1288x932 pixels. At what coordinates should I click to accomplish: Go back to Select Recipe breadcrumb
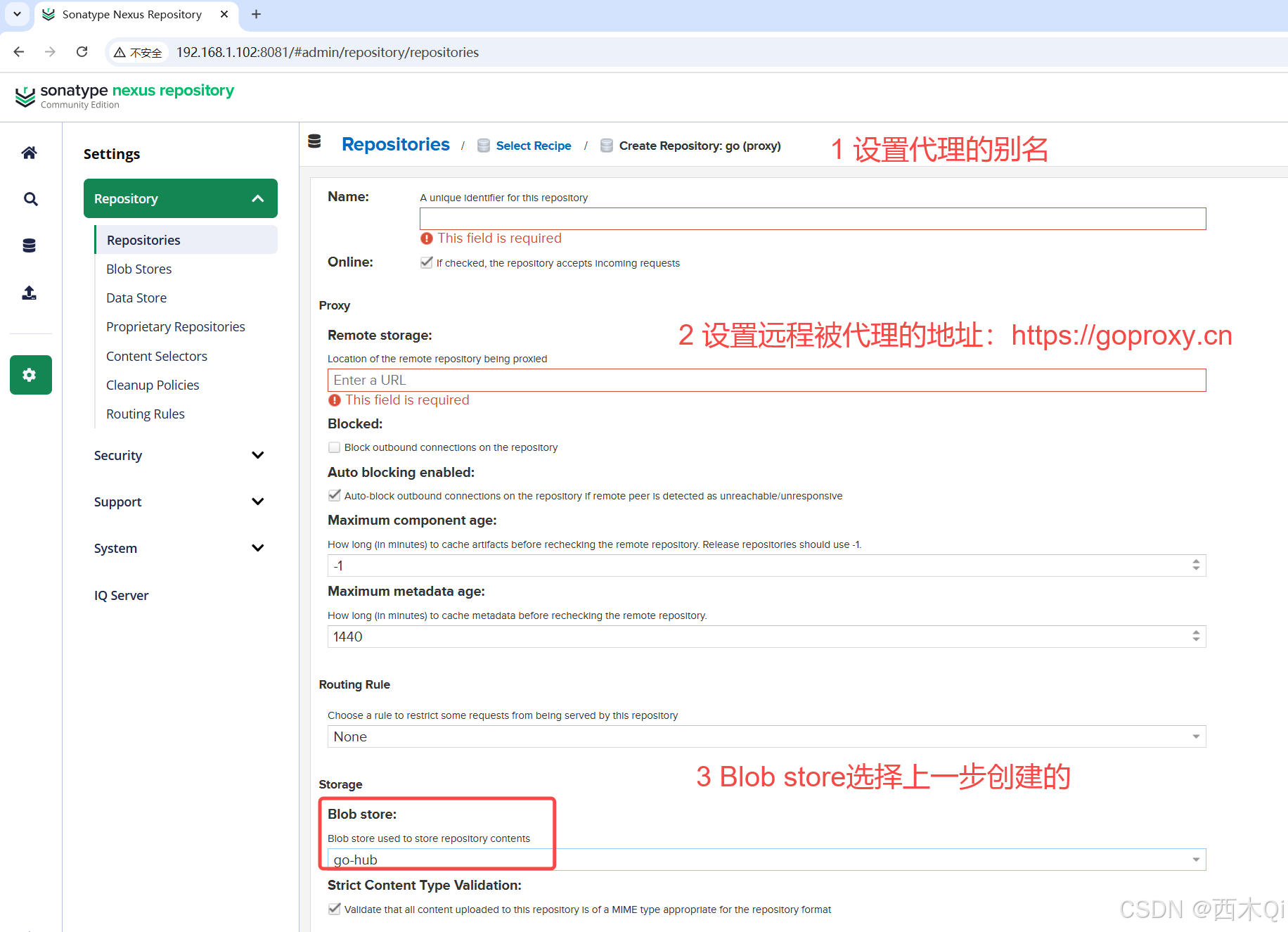[x=534, y=146]
